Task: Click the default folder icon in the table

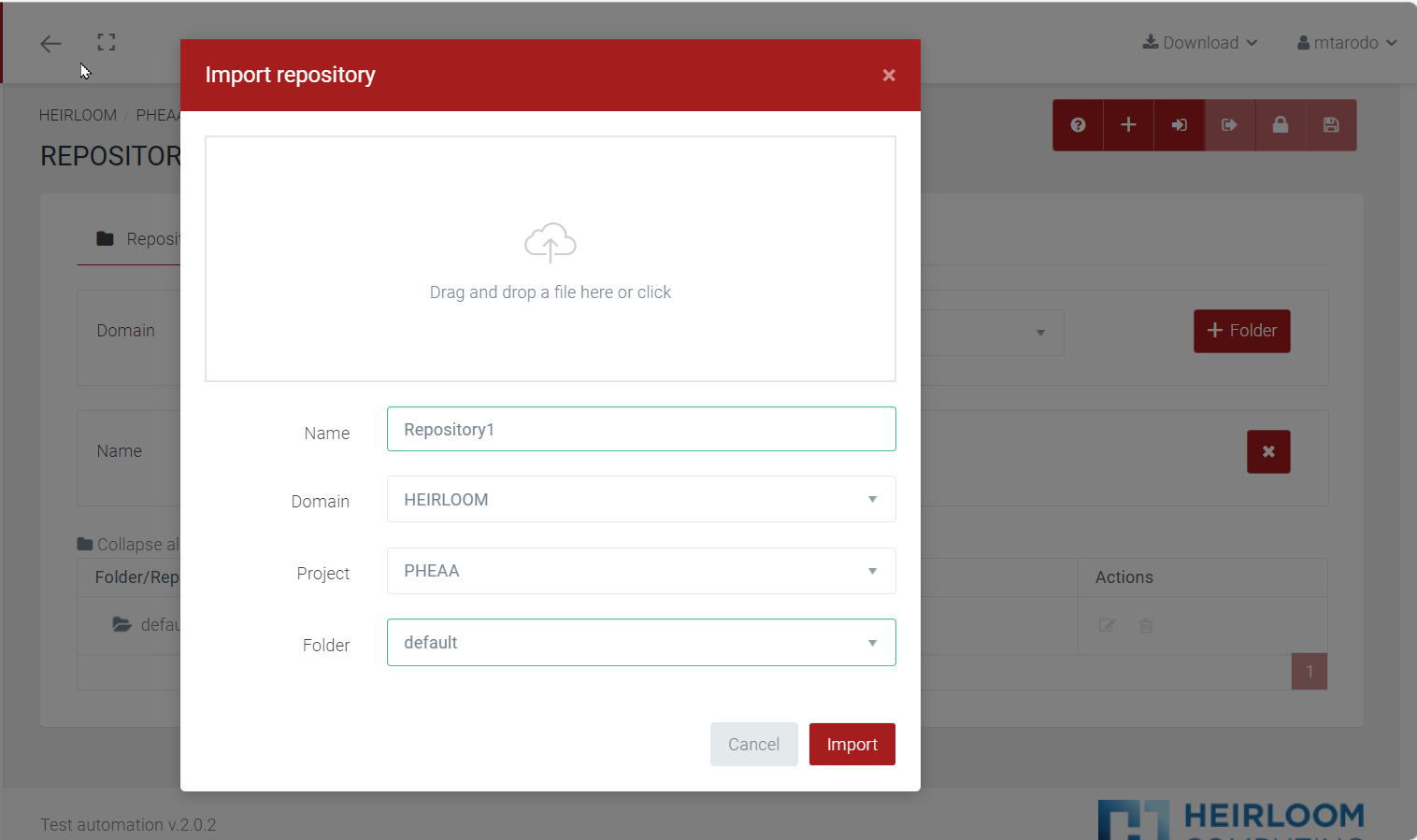Action: pyautogui.click(x=122, y=624)
